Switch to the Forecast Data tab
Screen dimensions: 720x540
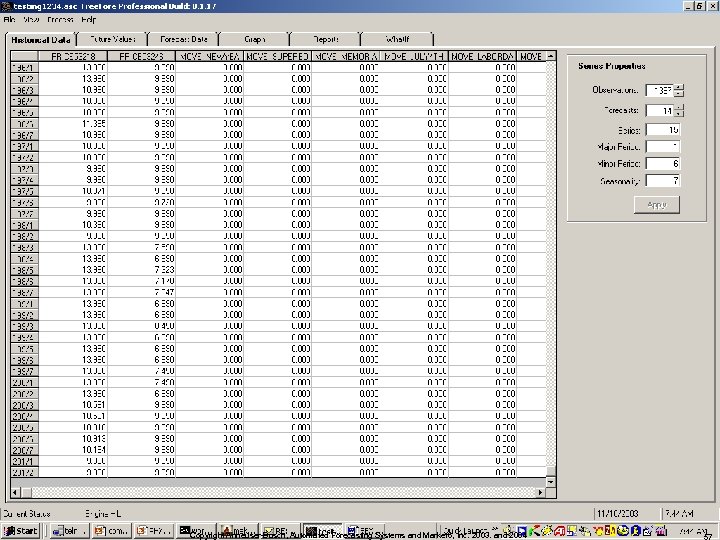point(184,39)
